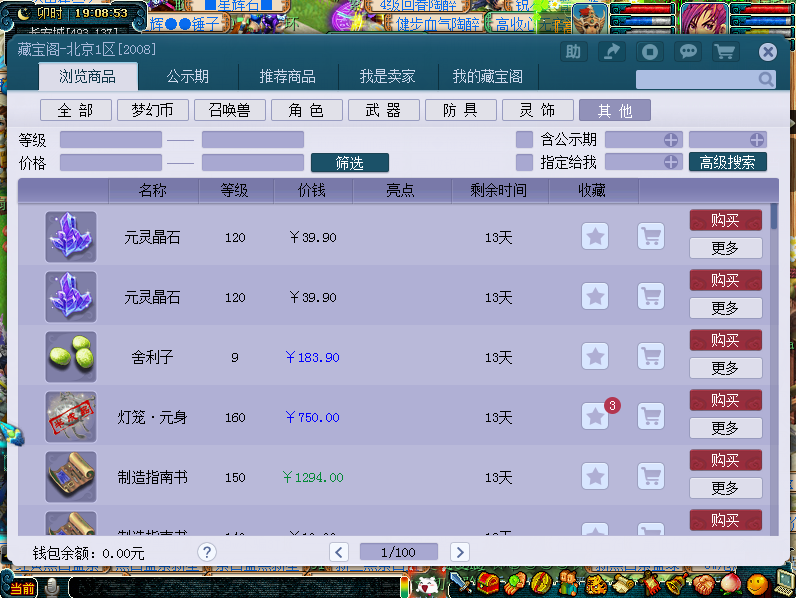Image resolution: width=796 pixels, height=598 pixels.
Task: Add 灯笼·元身 to cart
Action: coord(651,417)
